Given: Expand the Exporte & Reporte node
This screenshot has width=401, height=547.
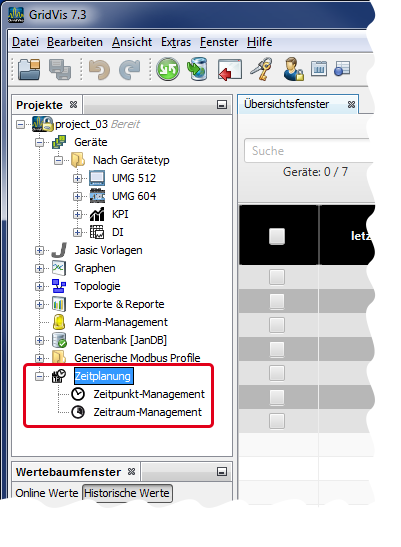Looking at the screenshot, I should [39, 304].
